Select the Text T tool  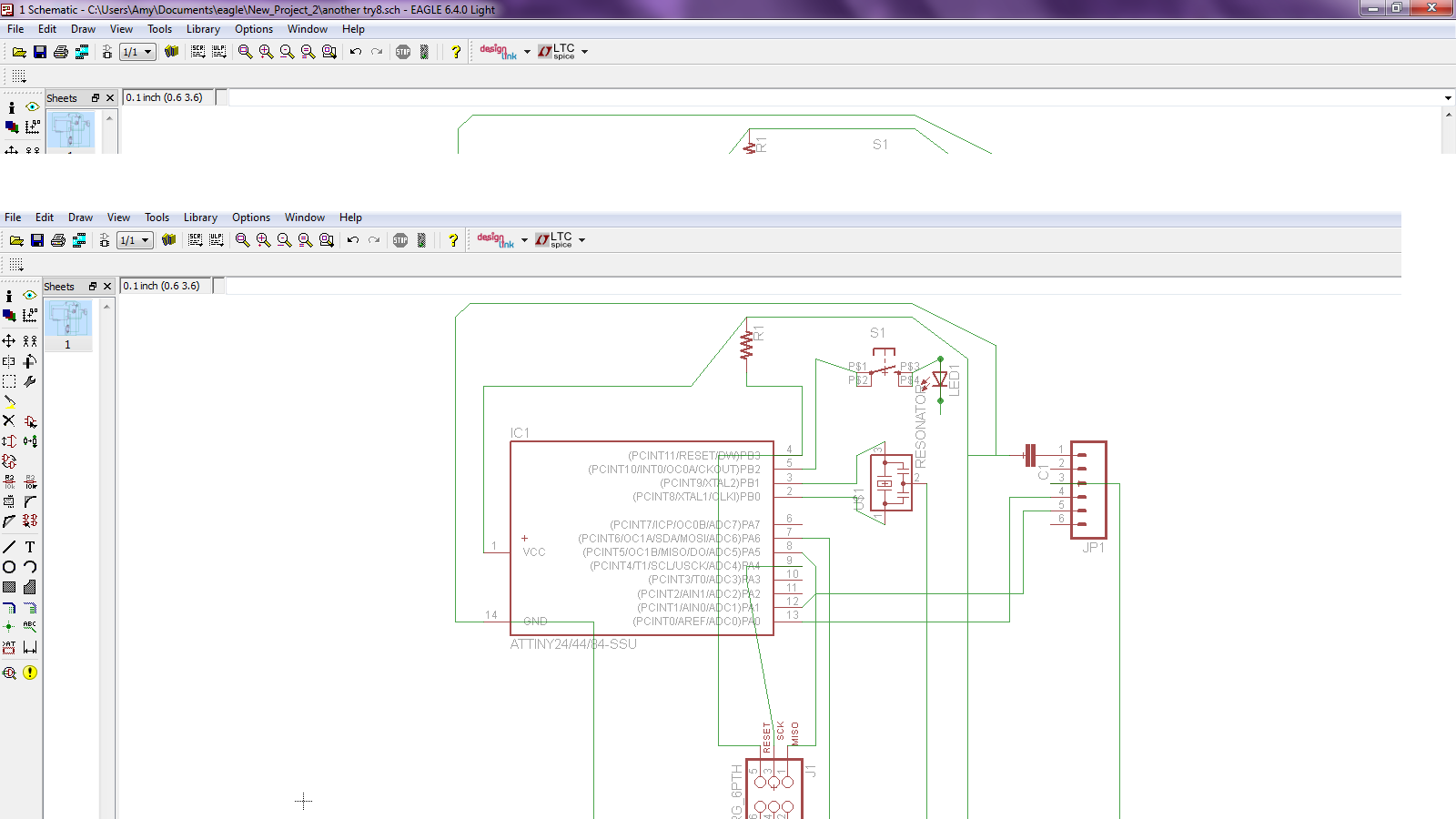30,547
